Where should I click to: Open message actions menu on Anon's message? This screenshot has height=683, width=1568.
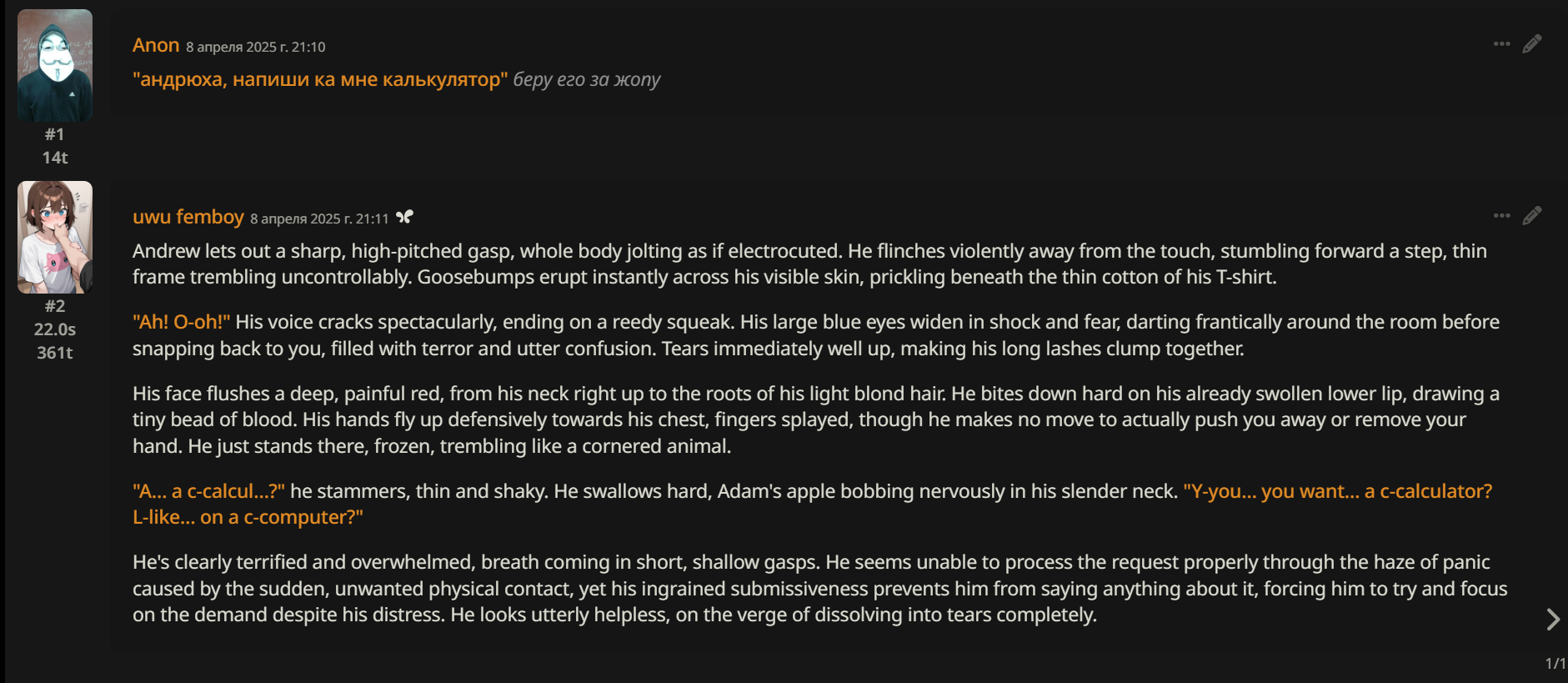tap(1501, 44)
